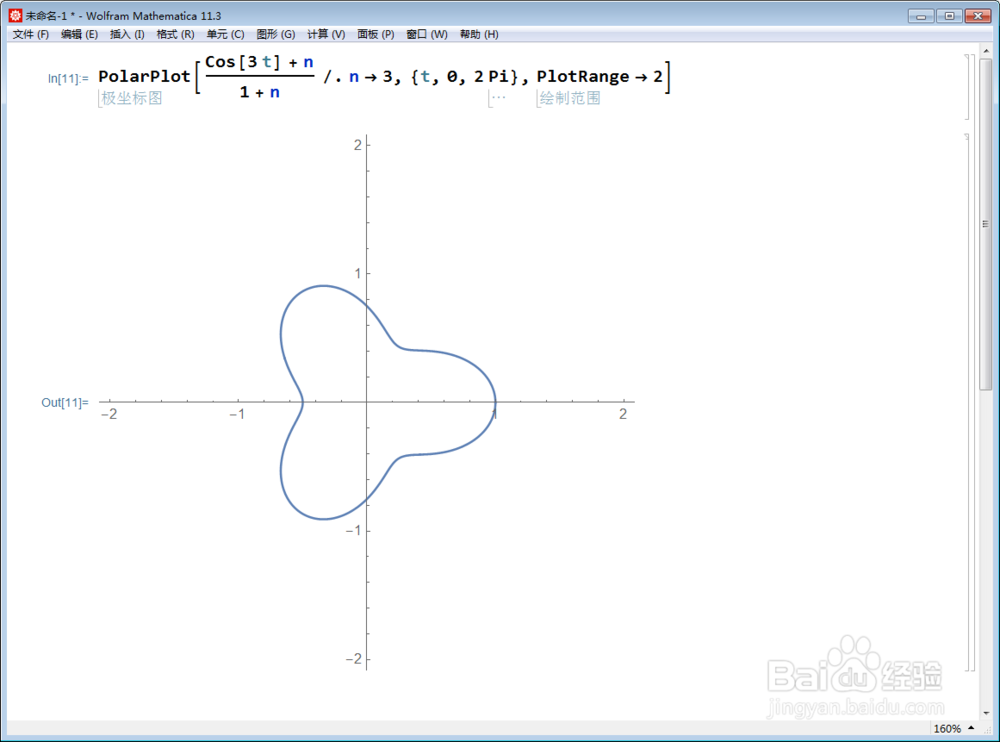Image resolution: width=1000 pixels, height=742 pixels.
Task: Open the 单元 (C) menu
Action: click(x=225, y=34)
